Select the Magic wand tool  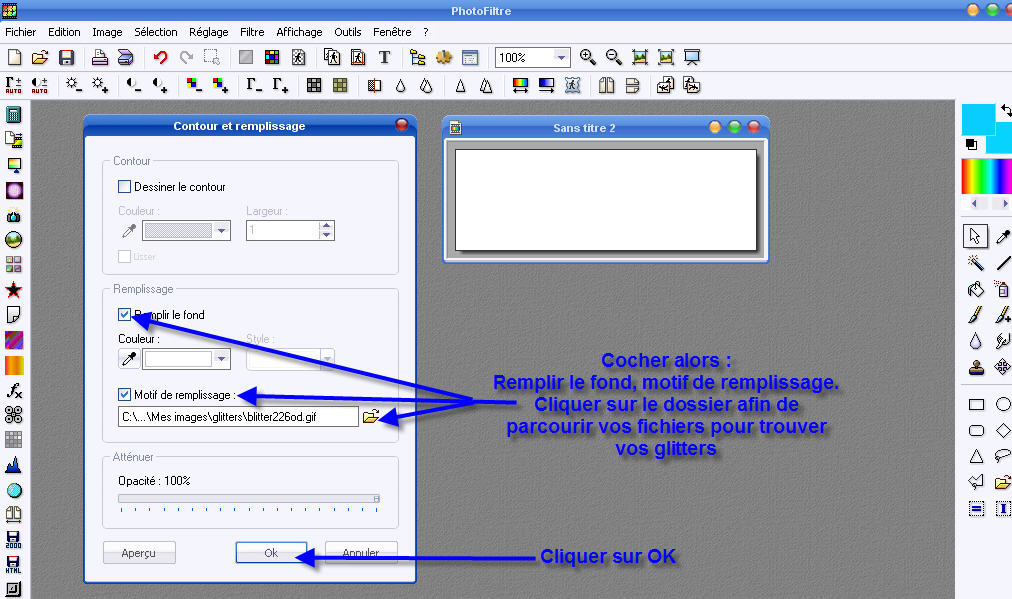pos(976,263)
